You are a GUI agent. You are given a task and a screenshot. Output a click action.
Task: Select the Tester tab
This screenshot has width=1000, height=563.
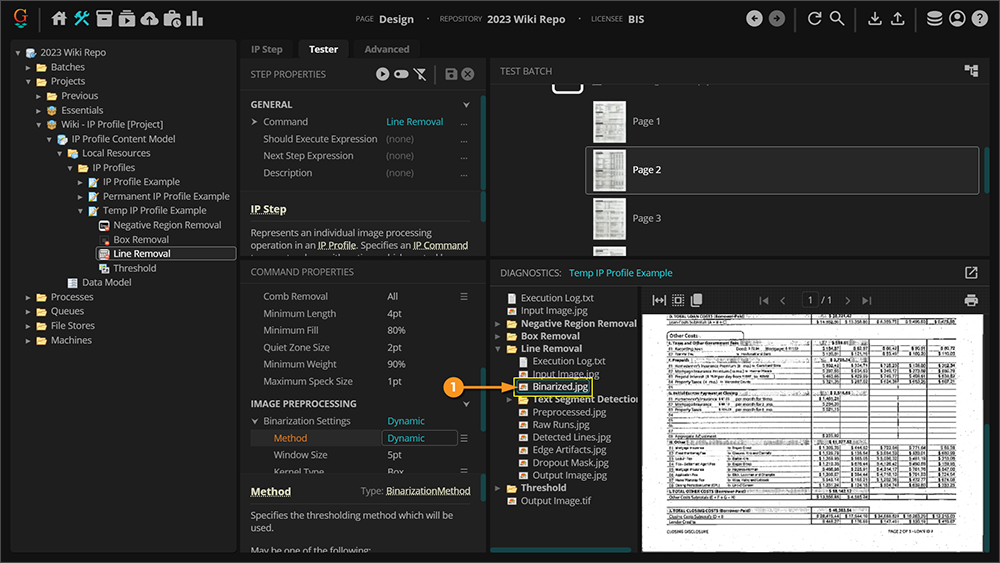click(x=323, y=49)
